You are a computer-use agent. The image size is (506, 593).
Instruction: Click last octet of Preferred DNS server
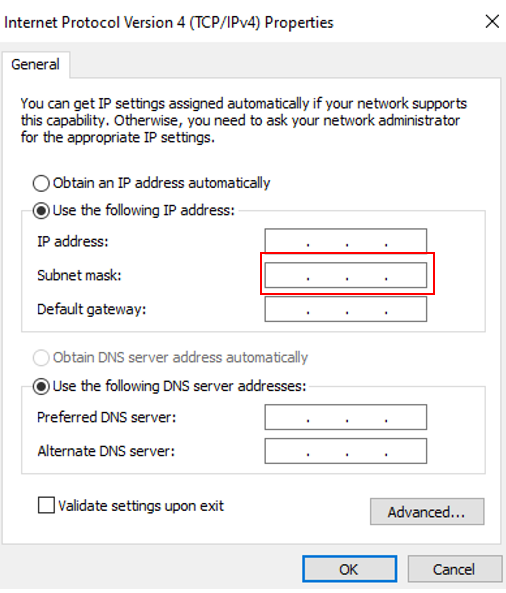pos(406,417)
